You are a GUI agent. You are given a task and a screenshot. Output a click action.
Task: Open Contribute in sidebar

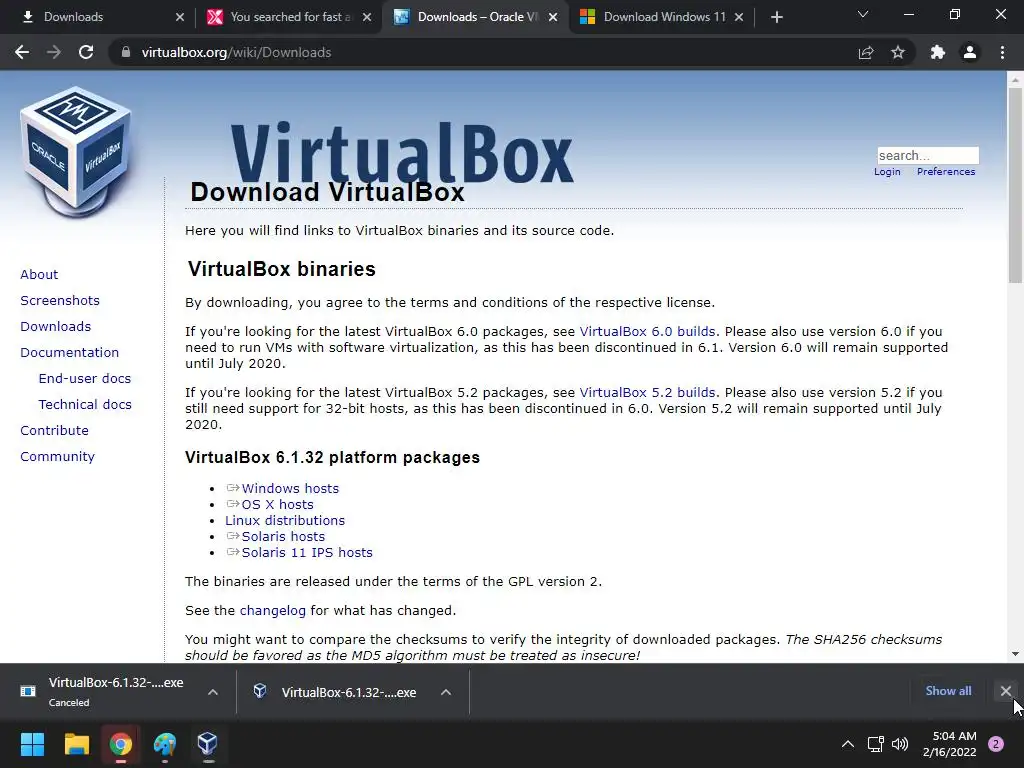54,431
